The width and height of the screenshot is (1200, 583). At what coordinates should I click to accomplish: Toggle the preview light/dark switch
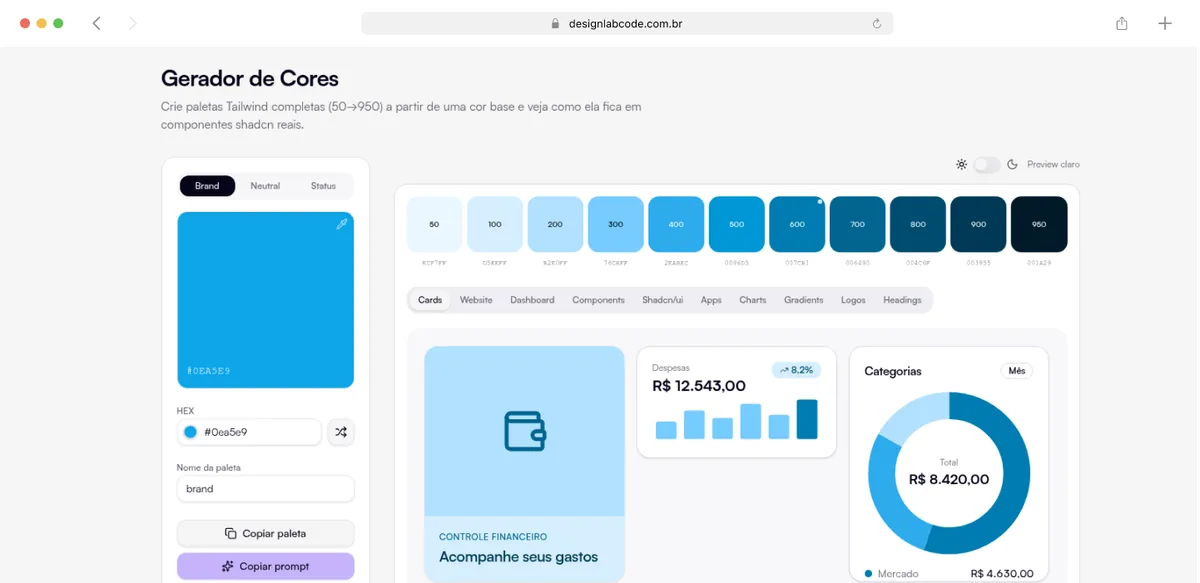click(987, 164)
